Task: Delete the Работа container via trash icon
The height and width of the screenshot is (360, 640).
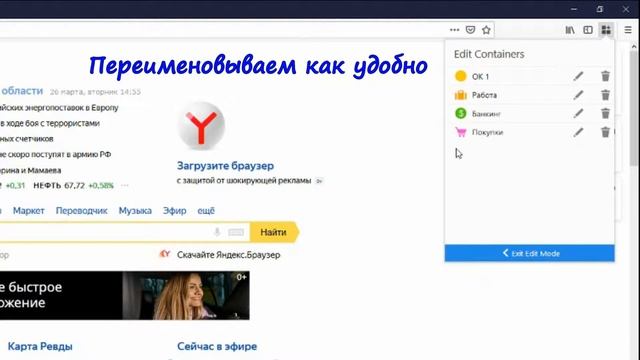Action: click(605, 95)
